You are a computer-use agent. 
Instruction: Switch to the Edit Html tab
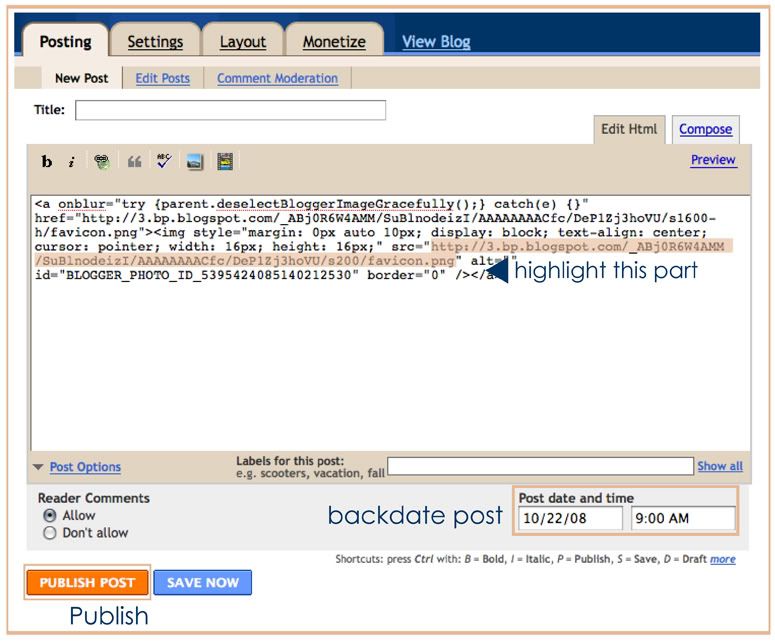click(x=629, y=129)
